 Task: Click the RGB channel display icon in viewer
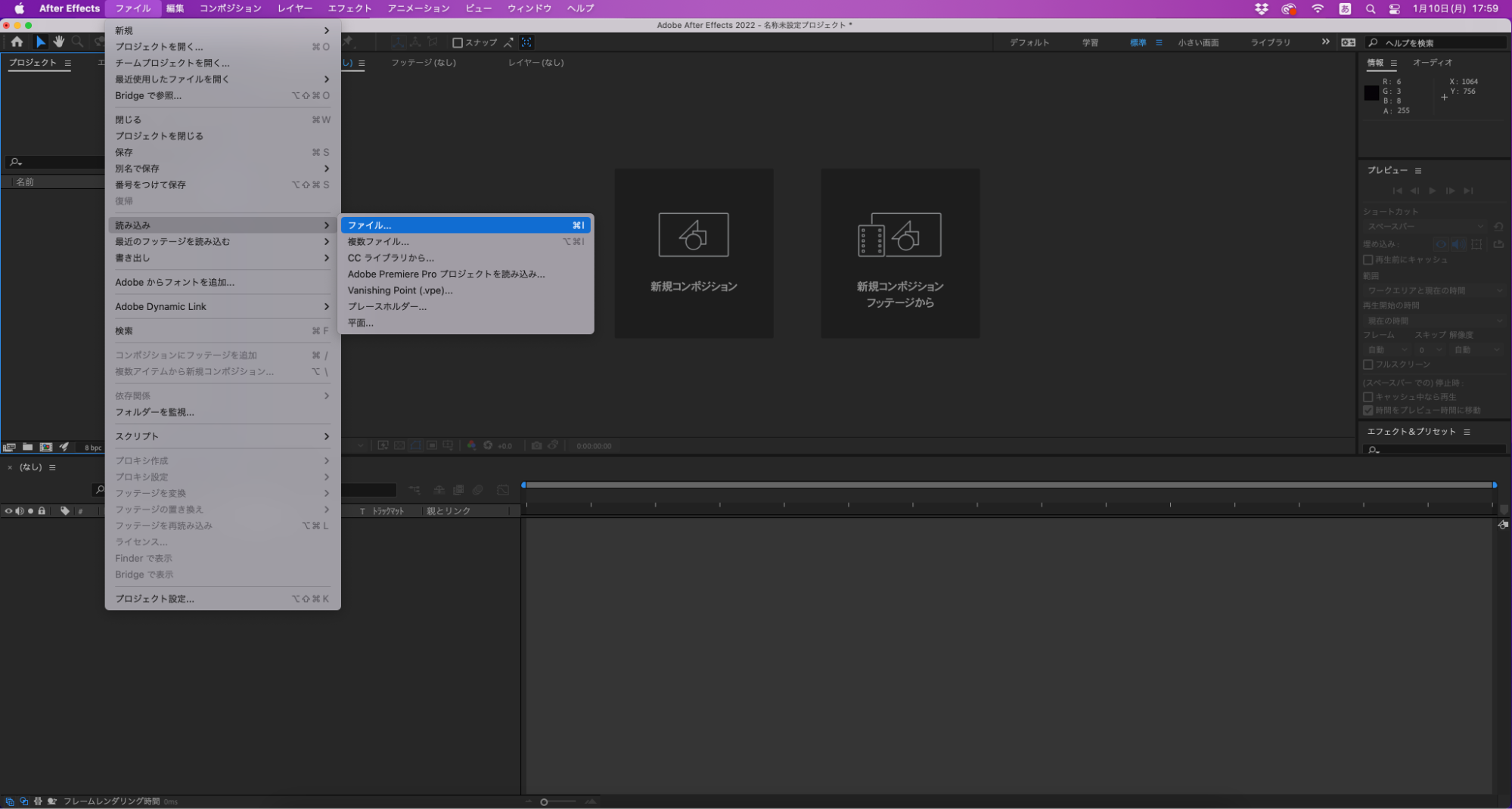[471, 445]
